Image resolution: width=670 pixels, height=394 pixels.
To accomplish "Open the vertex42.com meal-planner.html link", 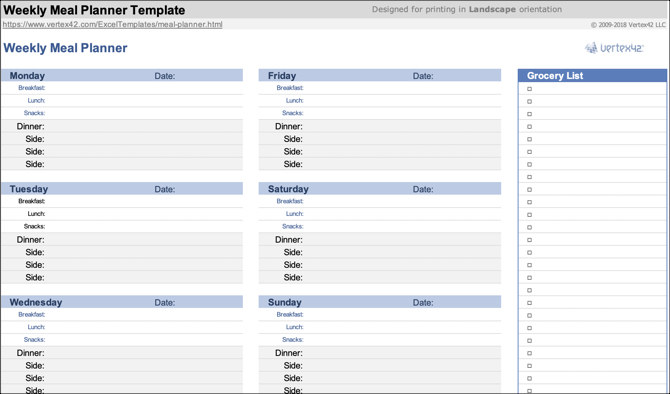I will (x=112, y=24).
